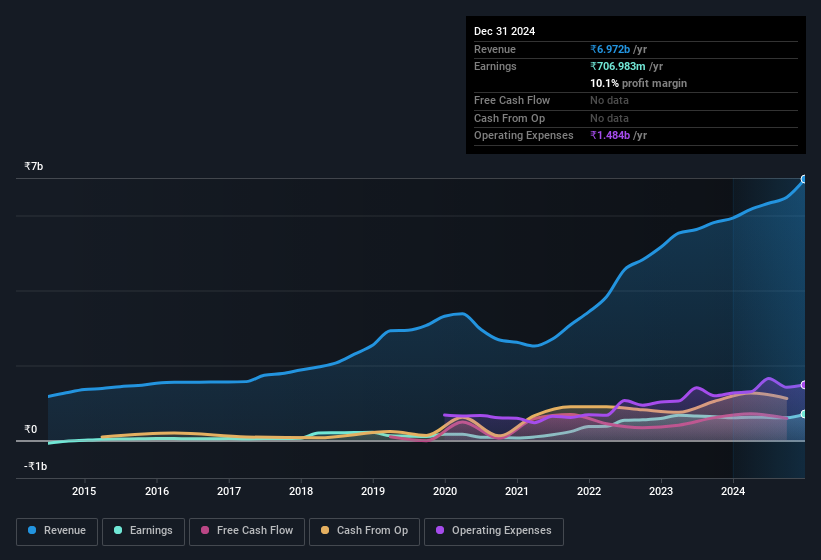
Task: Click the 2022 x-axis label
Action: (589, 491)
